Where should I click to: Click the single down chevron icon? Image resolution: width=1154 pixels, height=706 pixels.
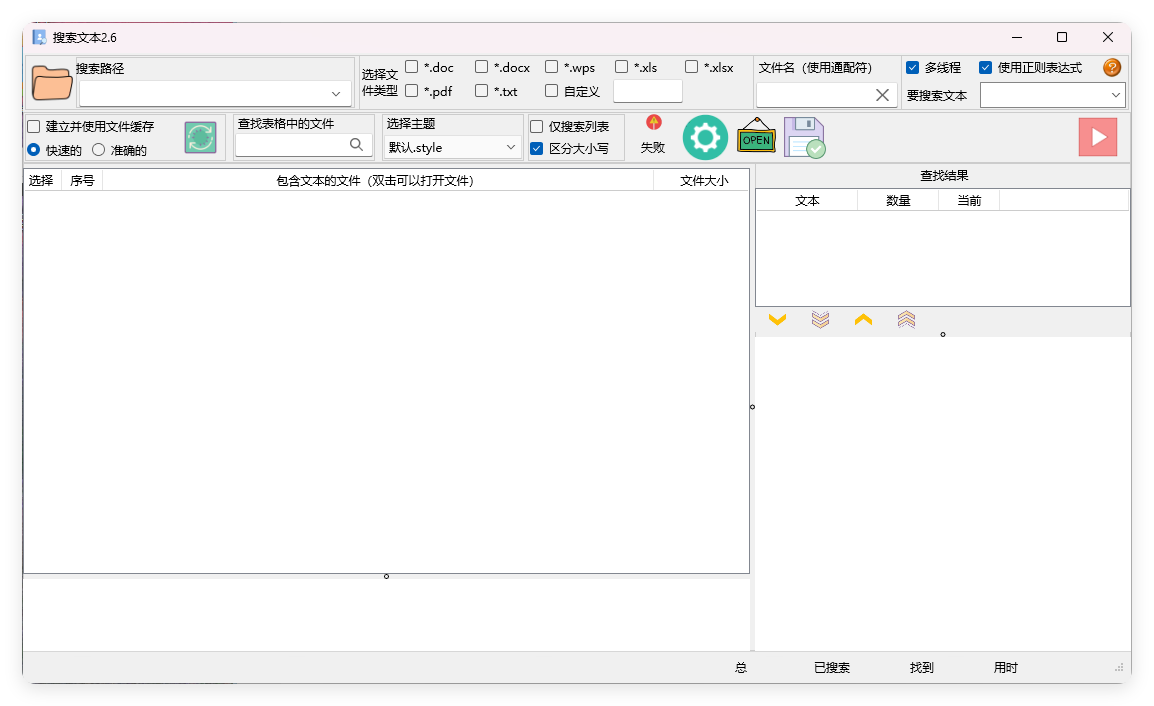coord(778,319)
